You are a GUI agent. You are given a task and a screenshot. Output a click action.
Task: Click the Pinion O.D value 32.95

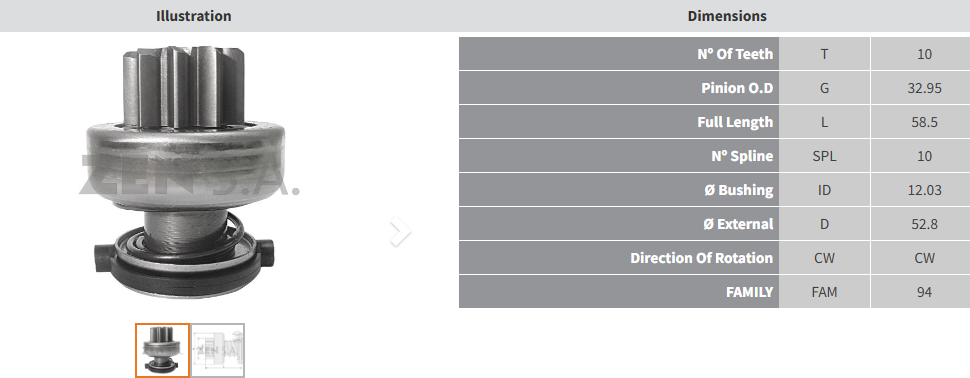(x=924, y=88)
